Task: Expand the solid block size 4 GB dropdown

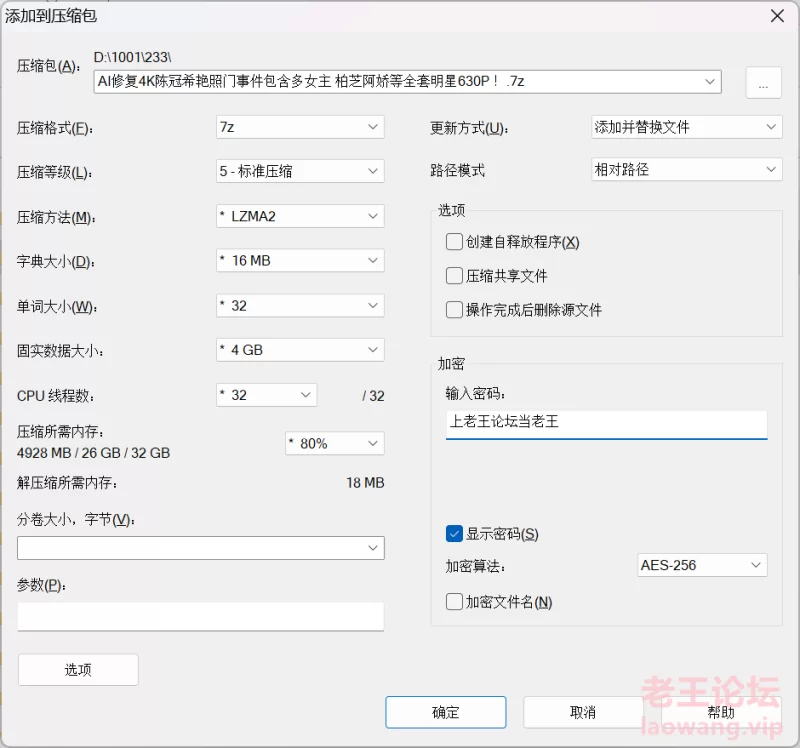Action: coord(300,351)
